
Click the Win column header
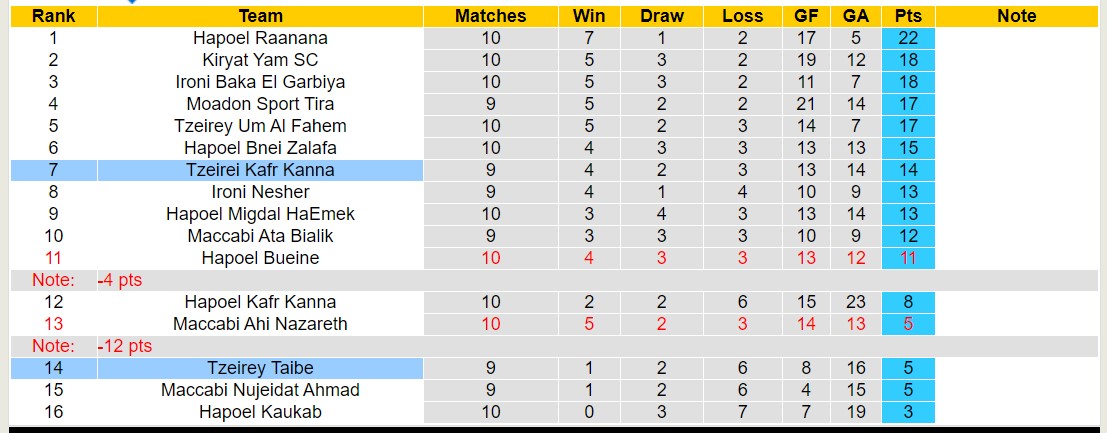589,16
